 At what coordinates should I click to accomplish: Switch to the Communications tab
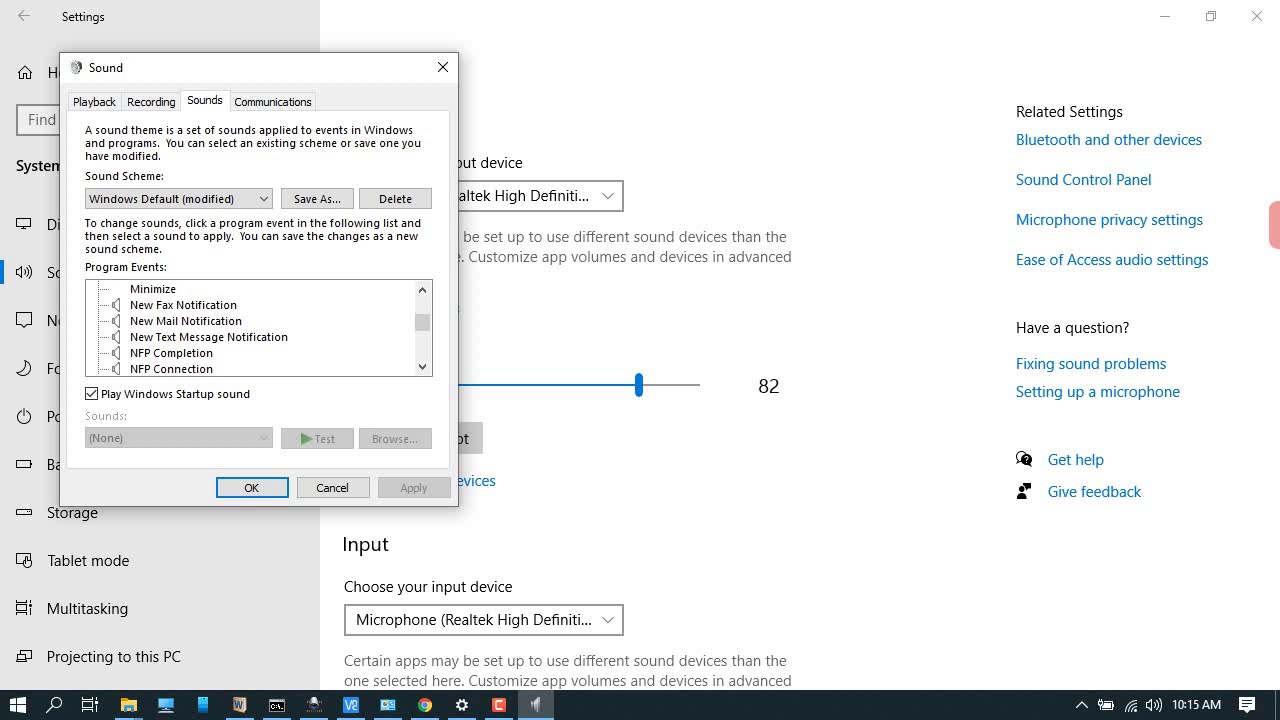pos(273,102)
